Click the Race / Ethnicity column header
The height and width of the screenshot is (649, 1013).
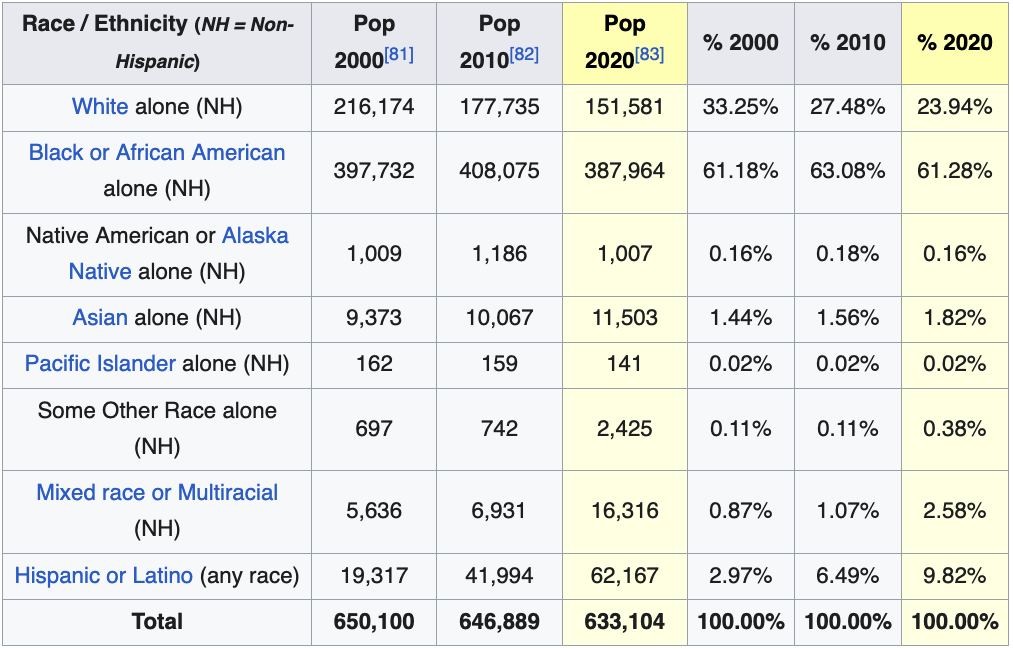point(157,42)
